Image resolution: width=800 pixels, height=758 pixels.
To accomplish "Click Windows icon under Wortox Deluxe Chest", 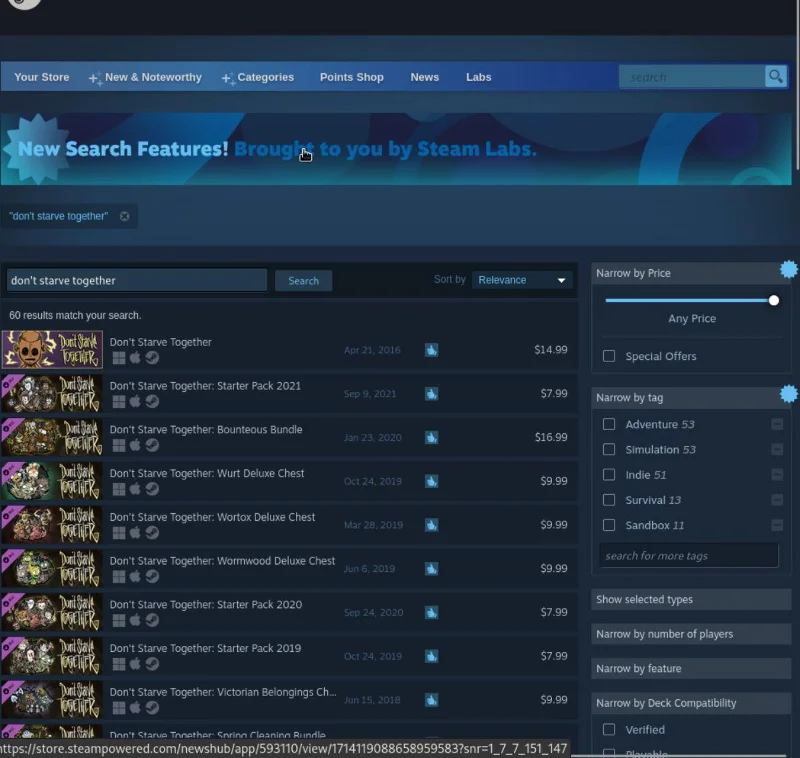I will [119, 533].
